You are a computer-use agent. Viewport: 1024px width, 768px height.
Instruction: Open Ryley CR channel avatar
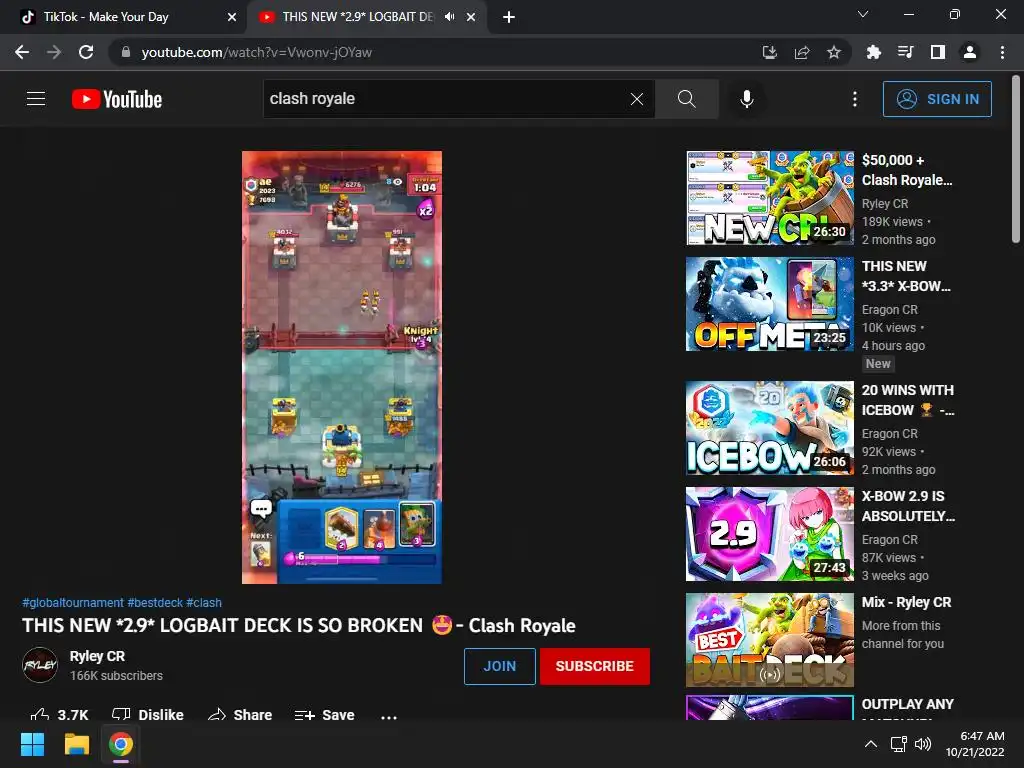pos(40,665)
